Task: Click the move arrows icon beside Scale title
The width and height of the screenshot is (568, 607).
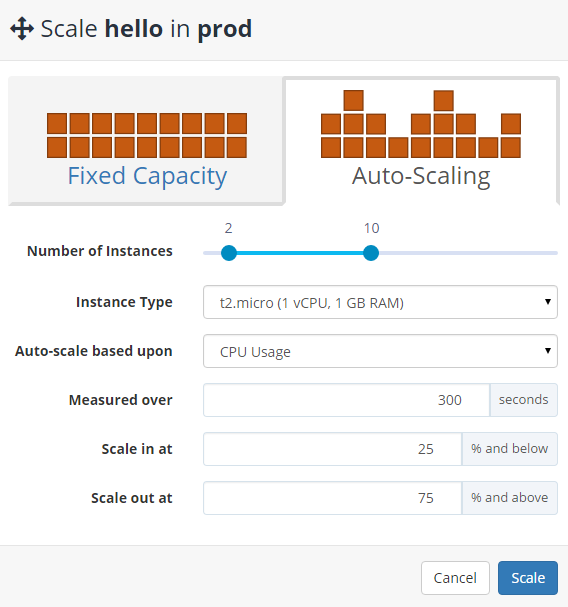Action: [22, 29]
